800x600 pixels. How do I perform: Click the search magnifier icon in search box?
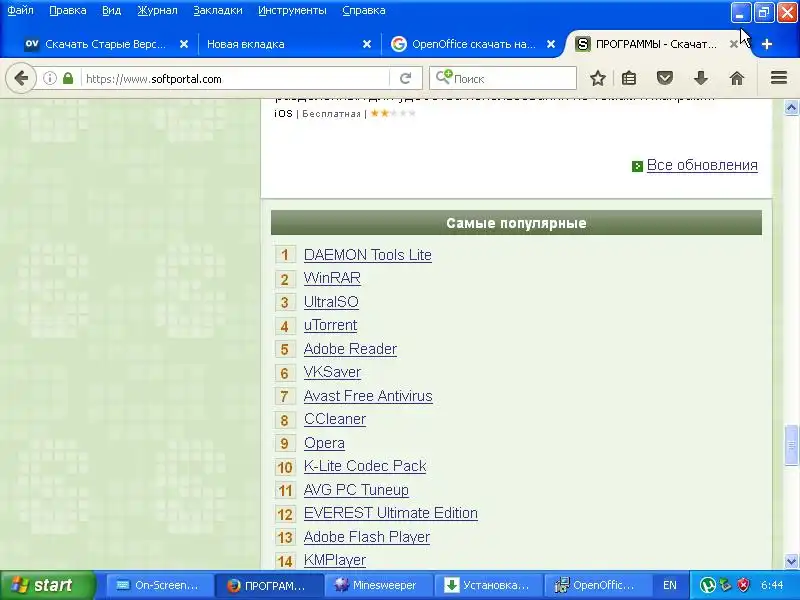pos(444,77)
